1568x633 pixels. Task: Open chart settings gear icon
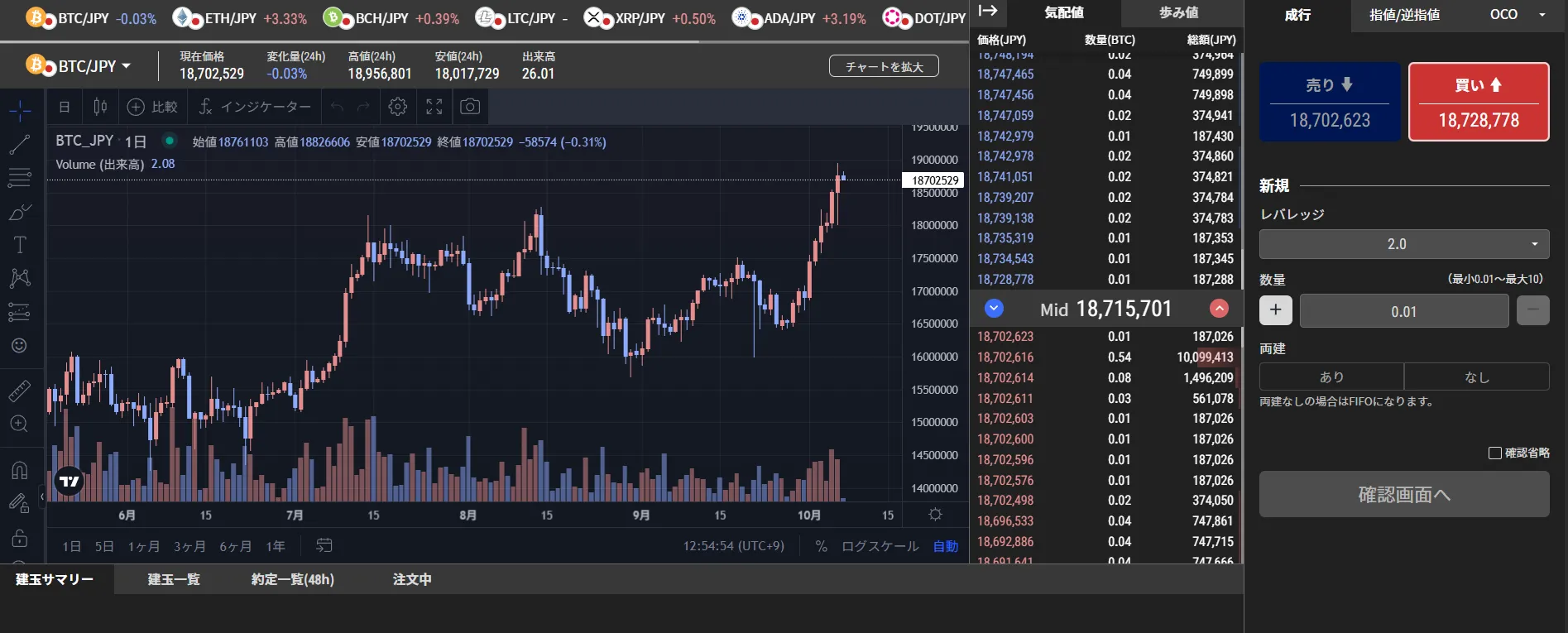pyautogui.click(x=398, y=107)
